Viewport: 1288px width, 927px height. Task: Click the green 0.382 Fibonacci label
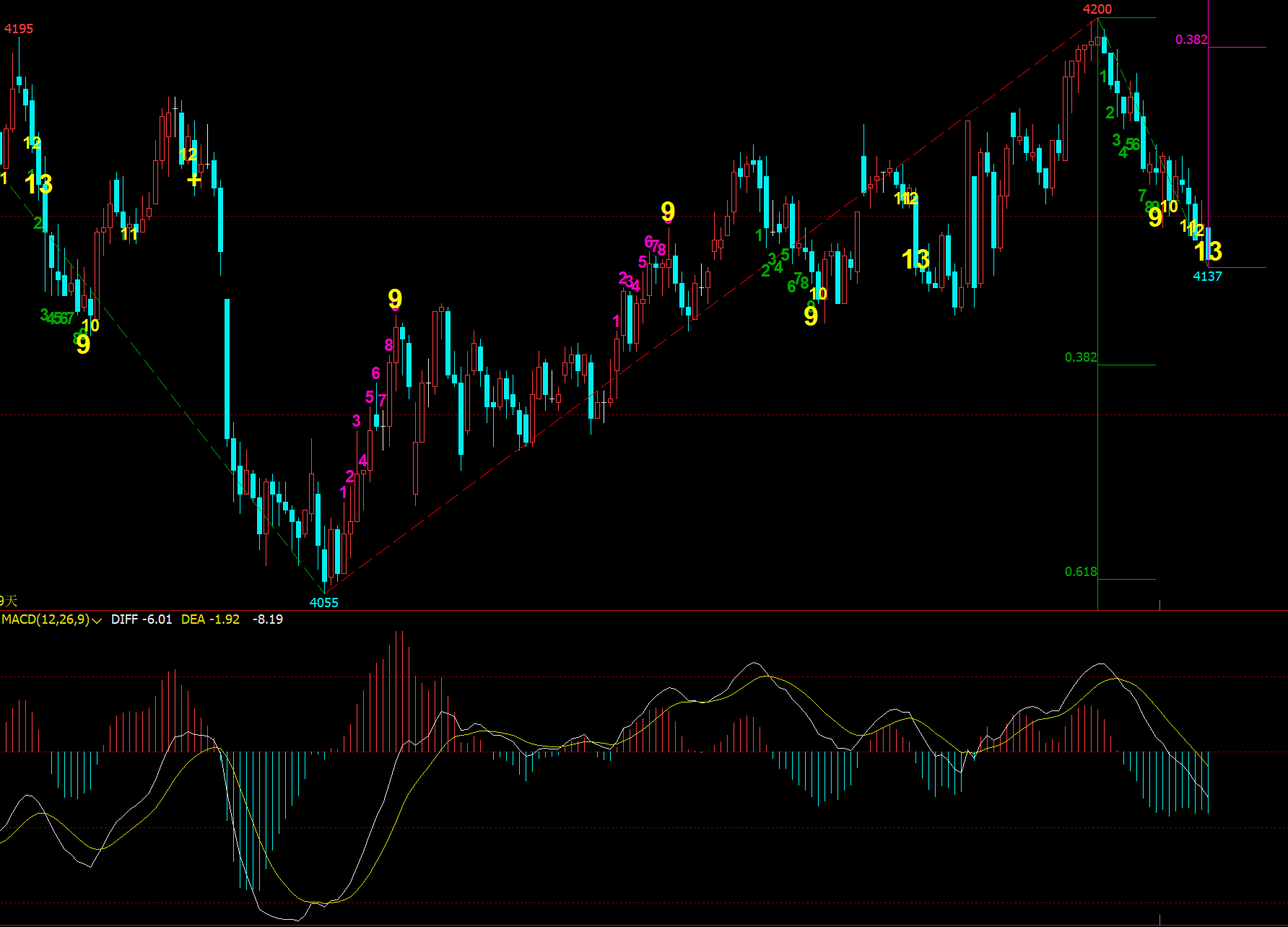point(1081,357)
